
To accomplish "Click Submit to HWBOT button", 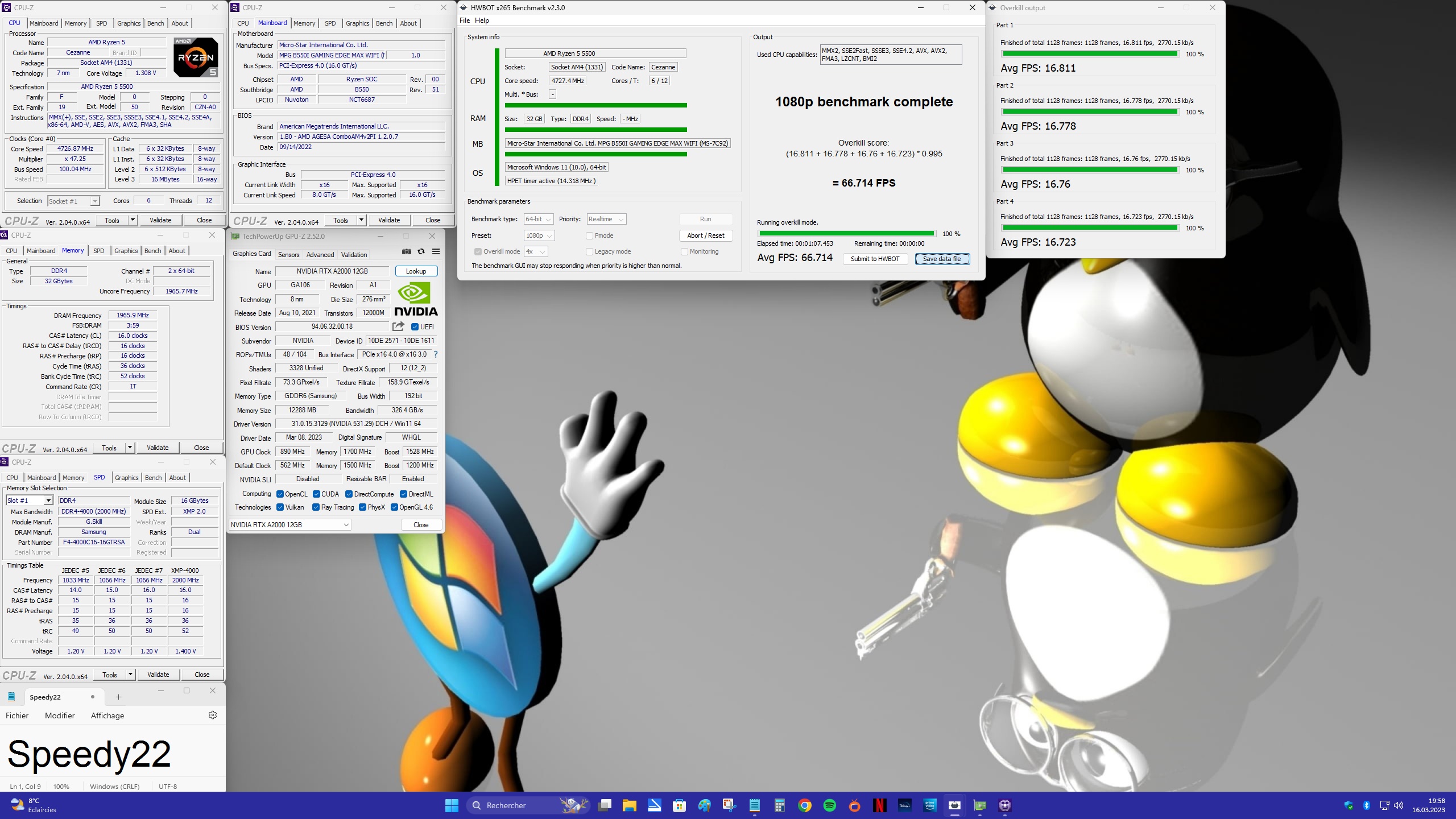I will point(875,259).
